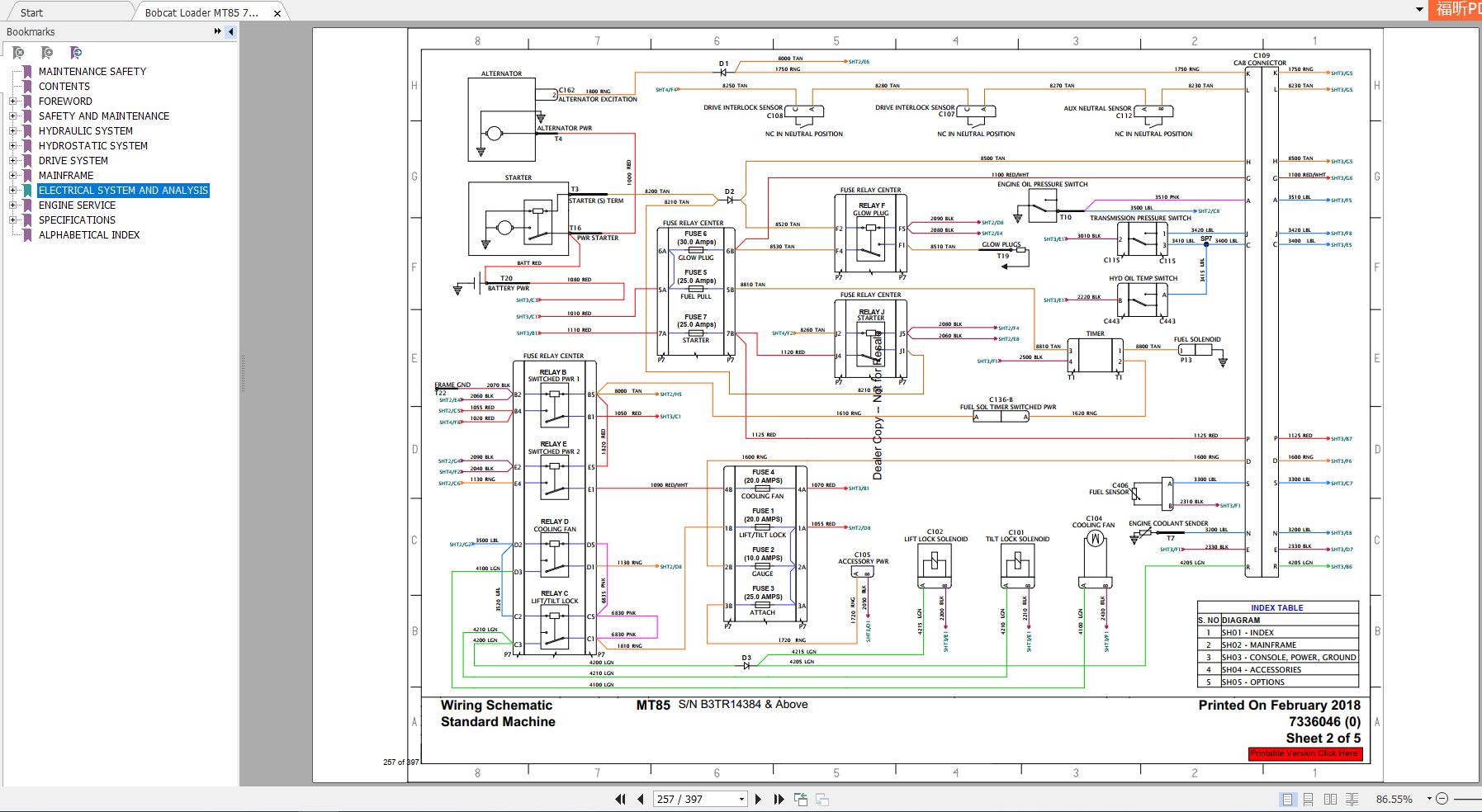Expand the SPECIFICATIONS bookmark
Image resolution: width=1482 pixels, height=812 pixels.
(13, 220)
